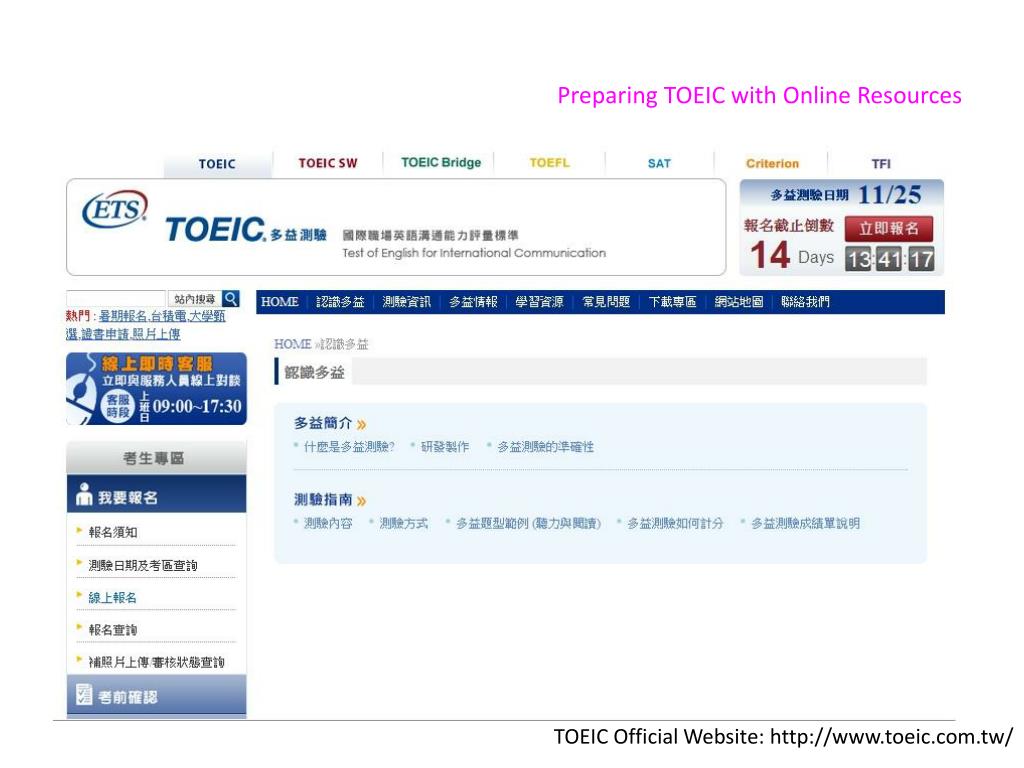The image size is (1024, 768).
Task: Open 報名須知 in the sidebar
Action: 113,532
